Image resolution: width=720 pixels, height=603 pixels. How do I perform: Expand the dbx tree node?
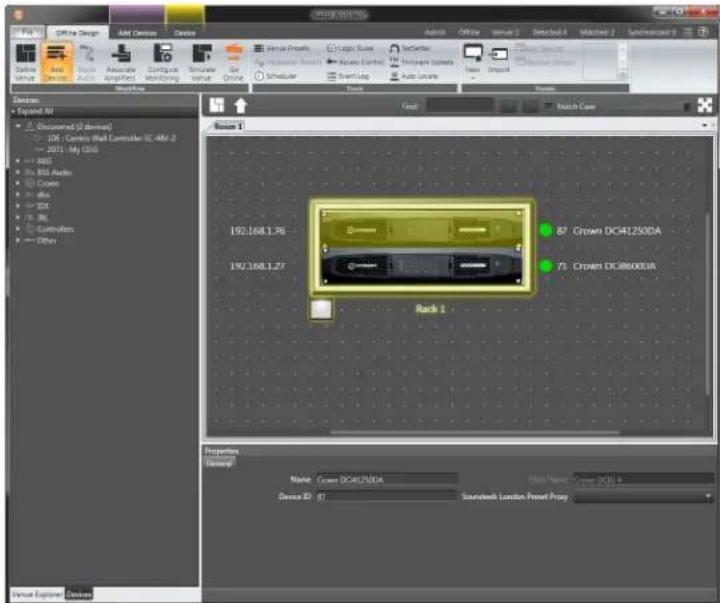[18, 195]
